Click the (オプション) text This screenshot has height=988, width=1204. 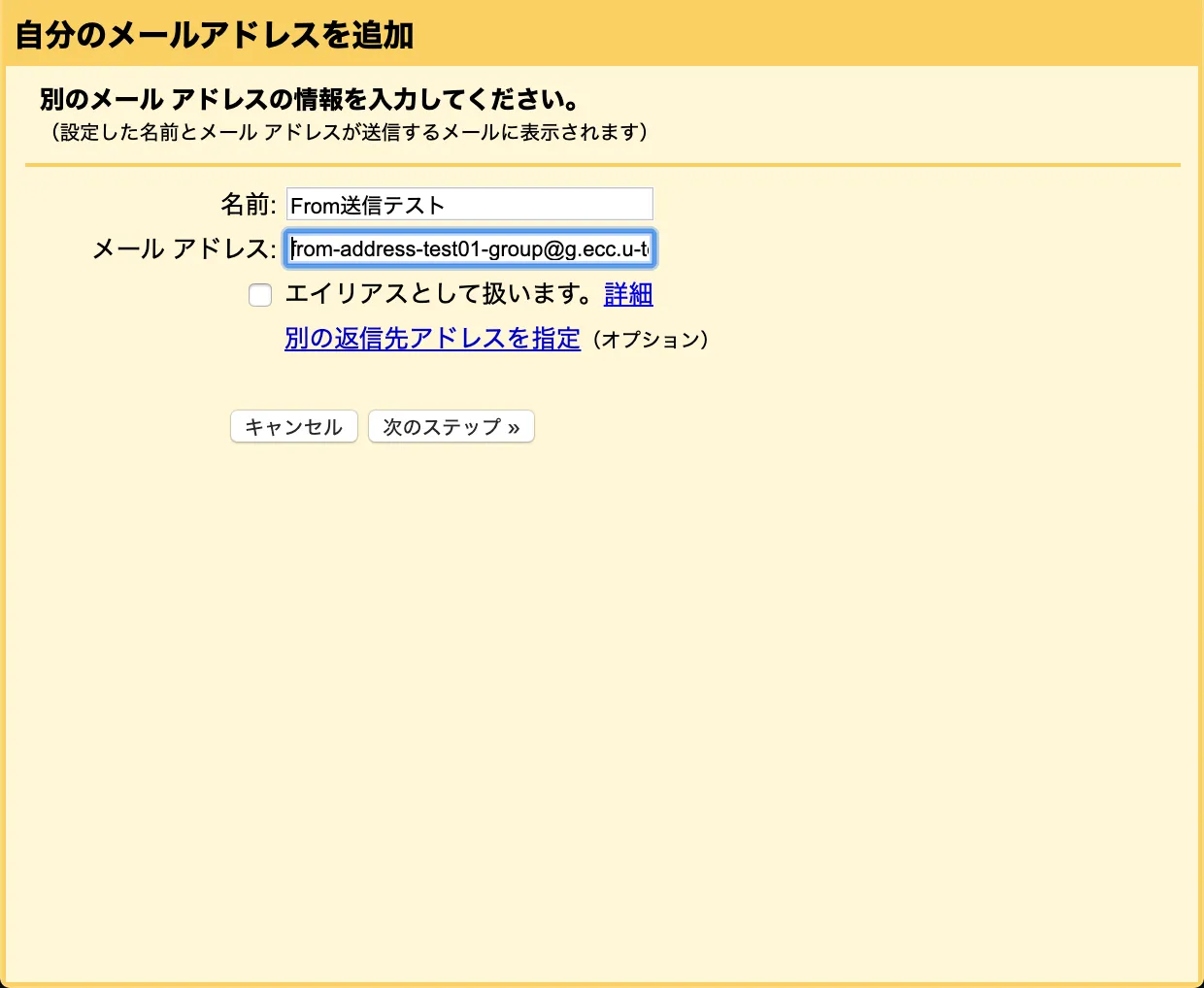(x=650, y=340)
